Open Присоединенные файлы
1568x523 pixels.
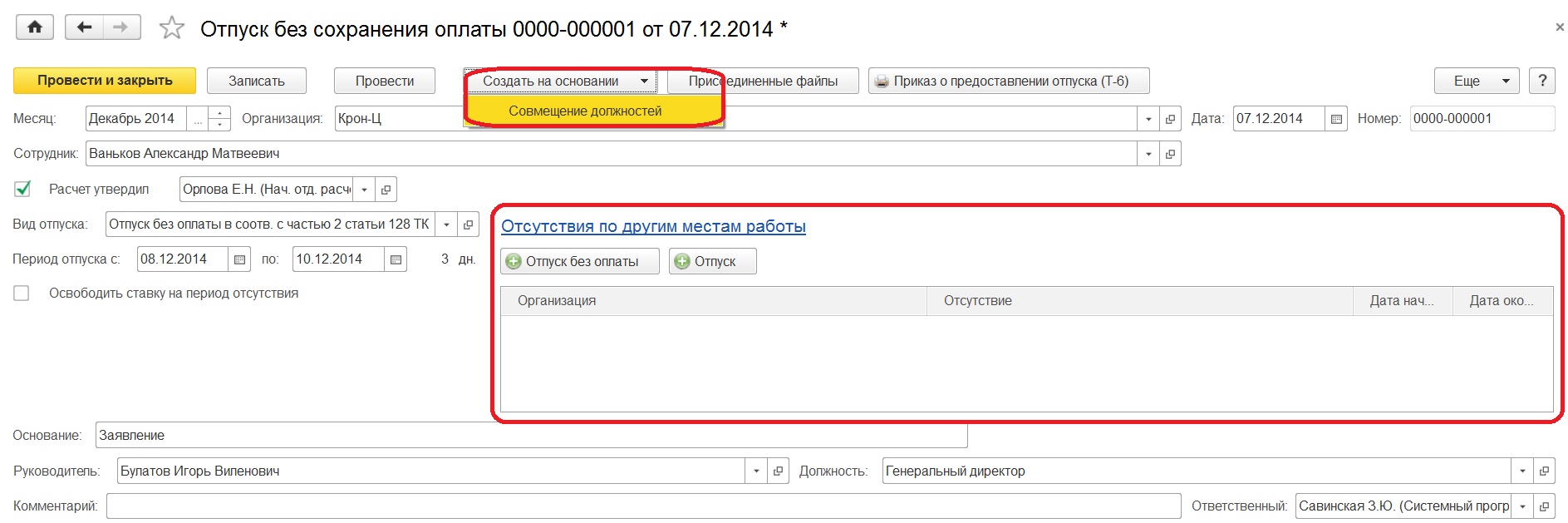763,81
